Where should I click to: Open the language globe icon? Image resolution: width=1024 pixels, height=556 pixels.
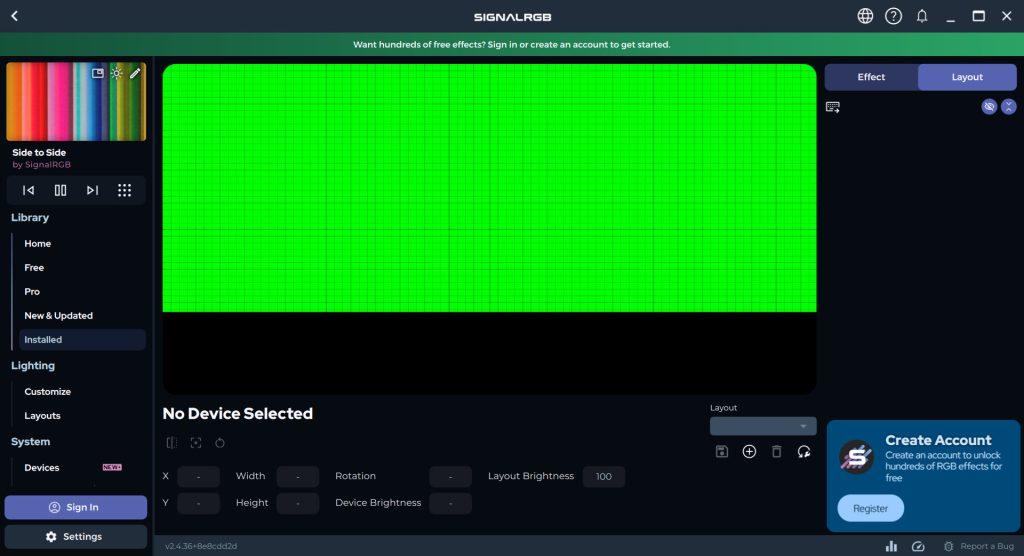[x=865, y=16]
